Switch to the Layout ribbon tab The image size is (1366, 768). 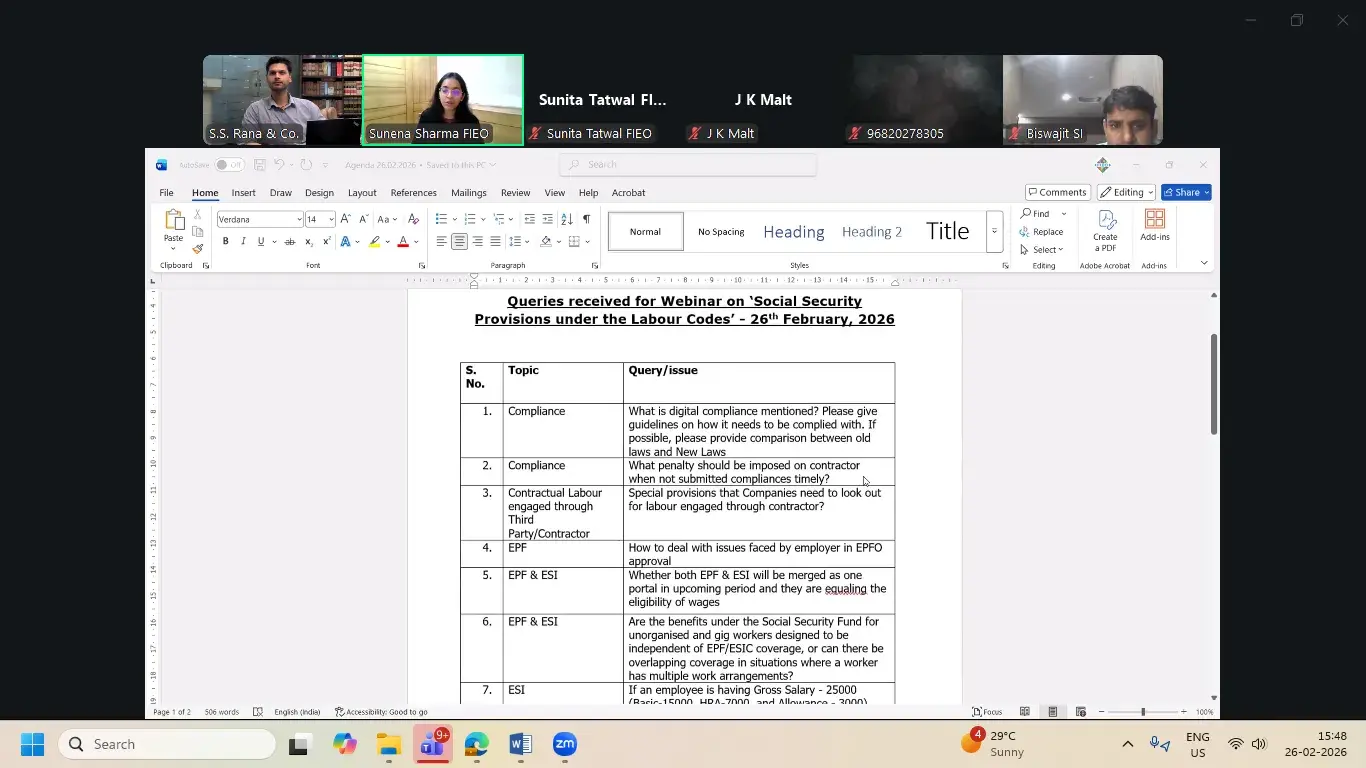click(x=362, y=193)
